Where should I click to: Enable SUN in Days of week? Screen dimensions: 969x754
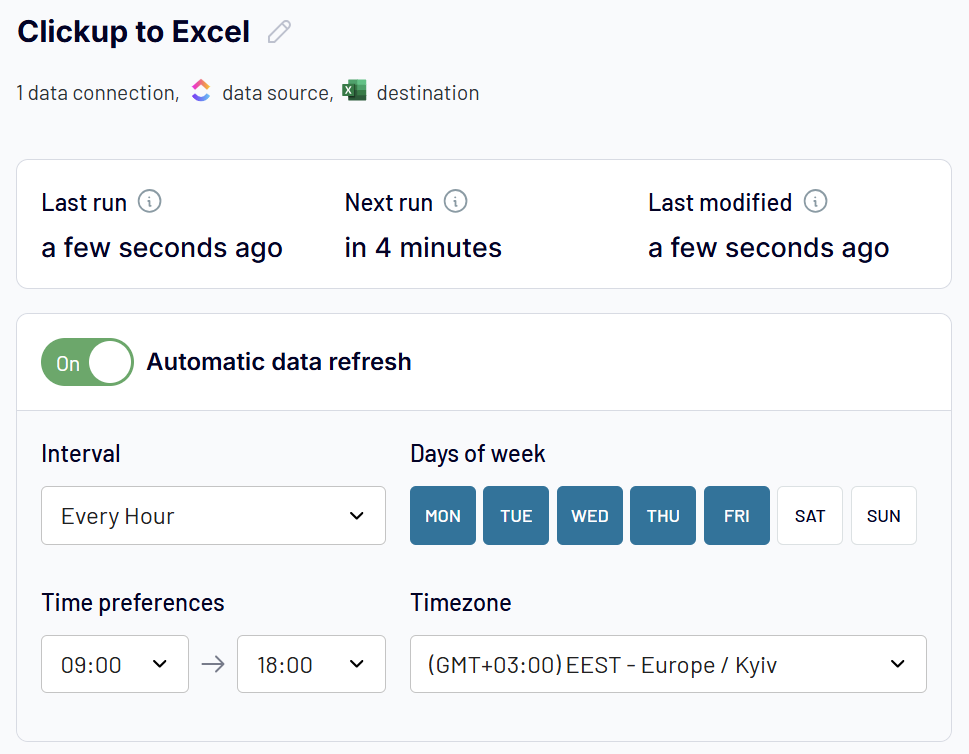[884, 515]
